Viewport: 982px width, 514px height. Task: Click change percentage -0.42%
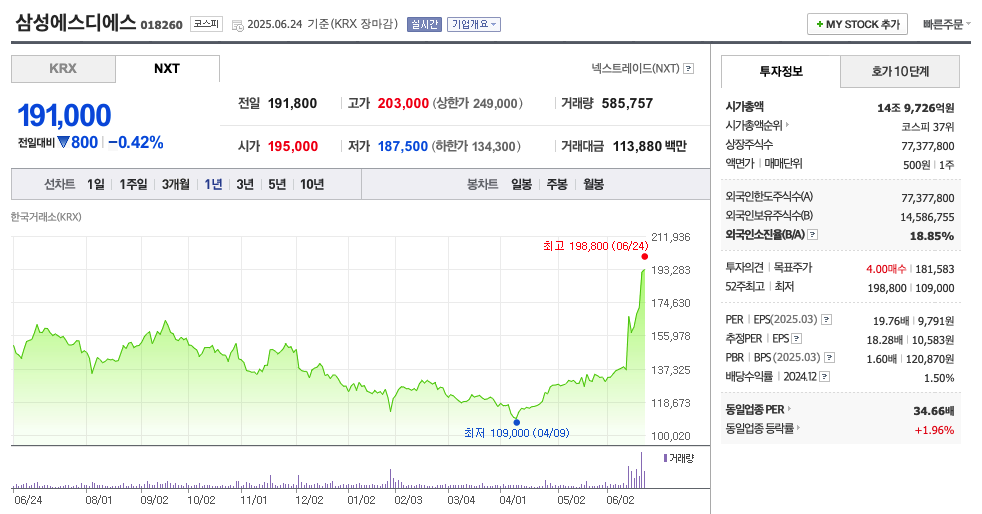click(x=136, y=143)
